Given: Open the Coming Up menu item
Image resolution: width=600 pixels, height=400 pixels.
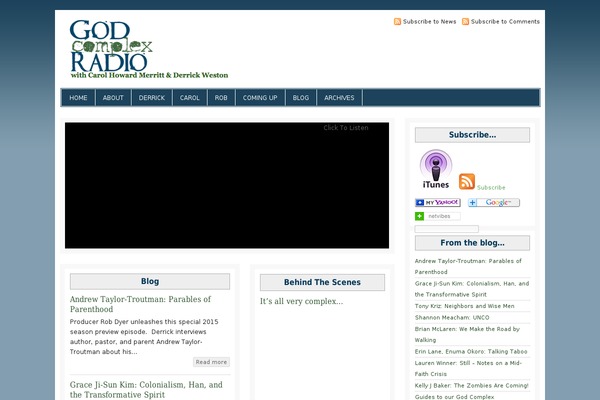Looking at the screenshot, I should coord(260,98).
